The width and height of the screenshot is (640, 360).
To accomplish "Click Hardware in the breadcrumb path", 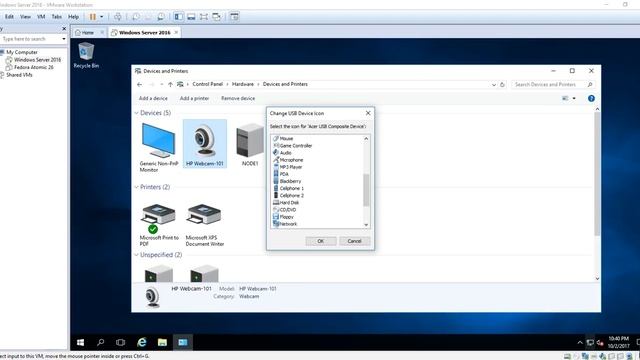I will pos(242,84).
